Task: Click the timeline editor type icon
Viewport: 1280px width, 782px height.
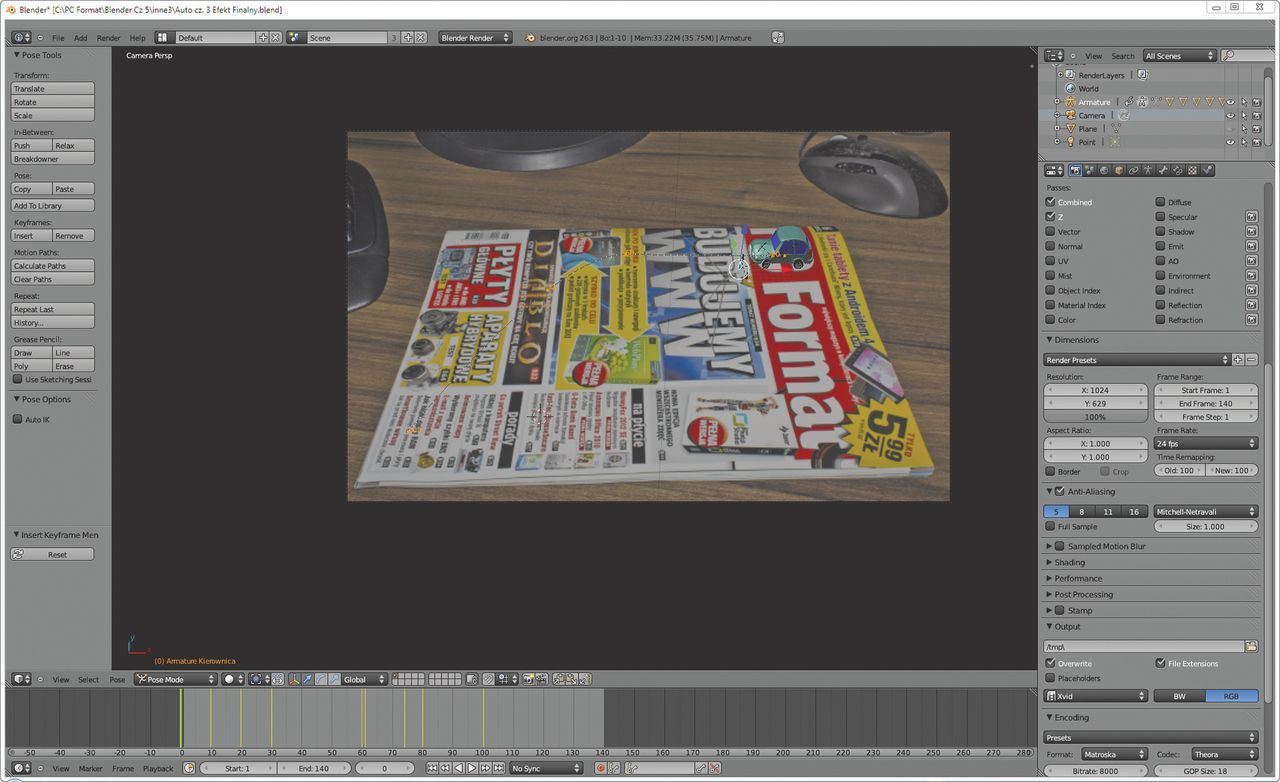Action: point(21,768)
